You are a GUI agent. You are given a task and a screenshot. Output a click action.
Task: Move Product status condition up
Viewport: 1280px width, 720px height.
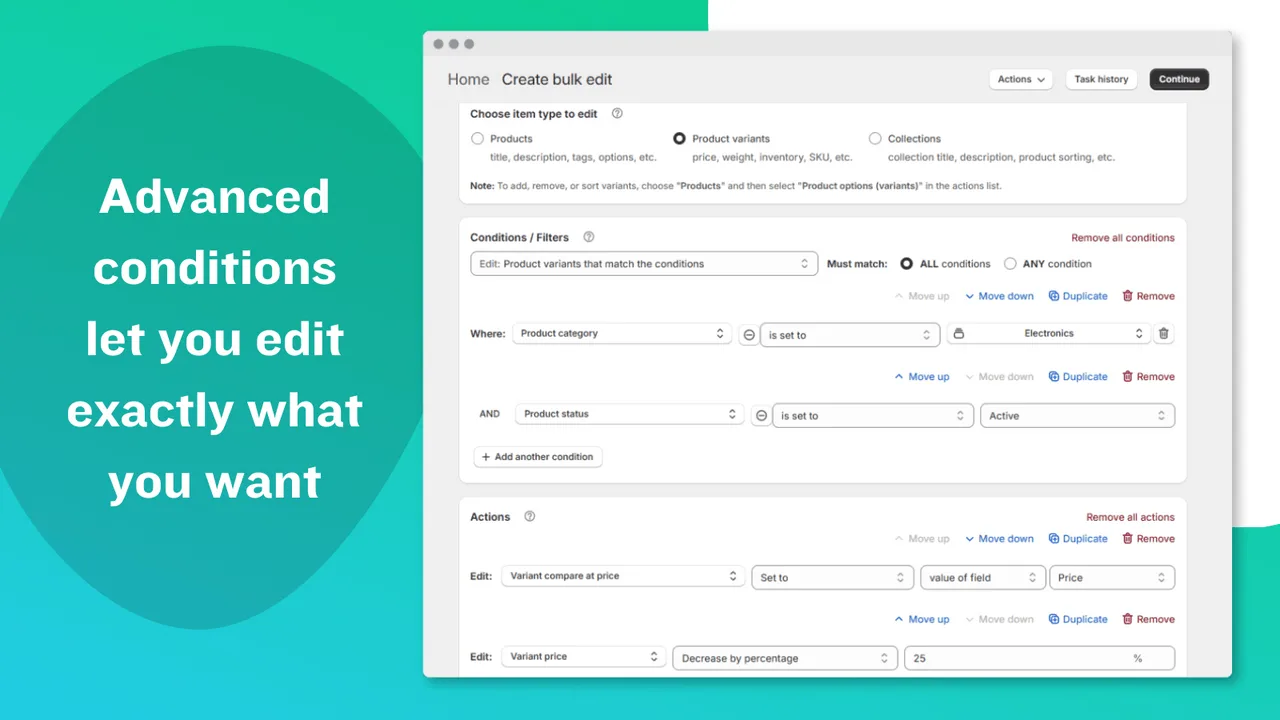tap(921, 377)
